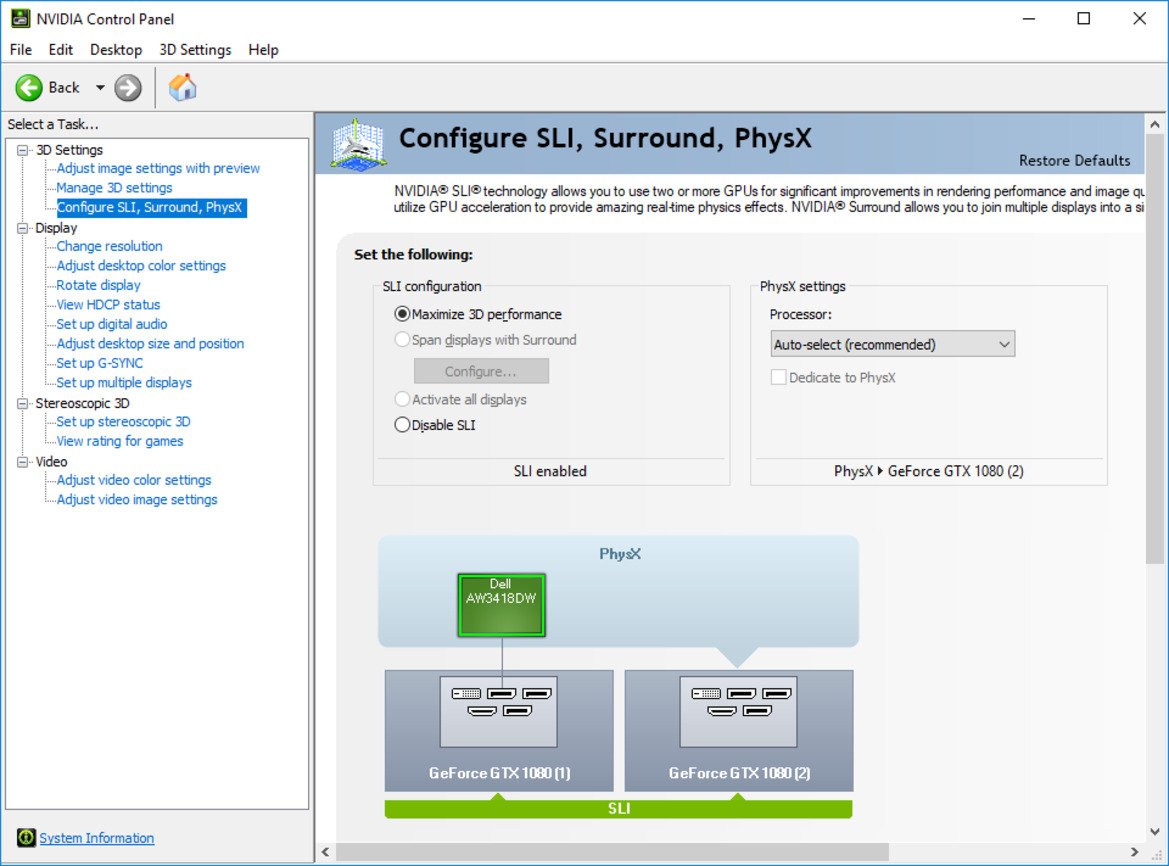
Task: Click the window resize grip corner
Action: pos(1157,856)
